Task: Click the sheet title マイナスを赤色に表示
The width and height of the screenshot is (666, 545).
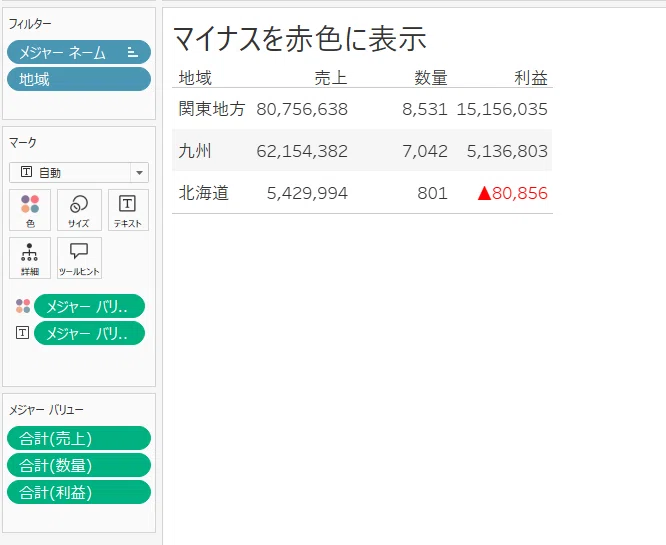Action: tap(299, 38)
